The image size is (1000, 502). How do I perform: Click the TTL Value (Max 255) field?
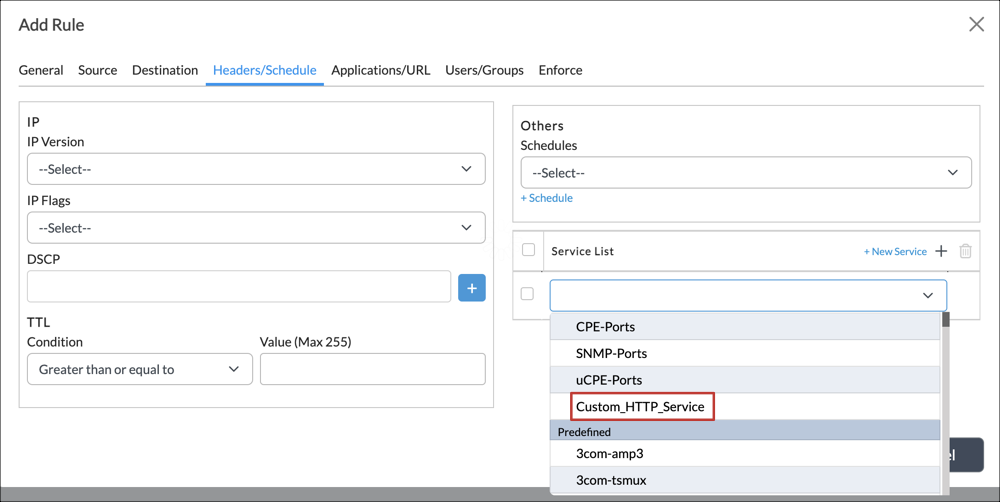372,369
